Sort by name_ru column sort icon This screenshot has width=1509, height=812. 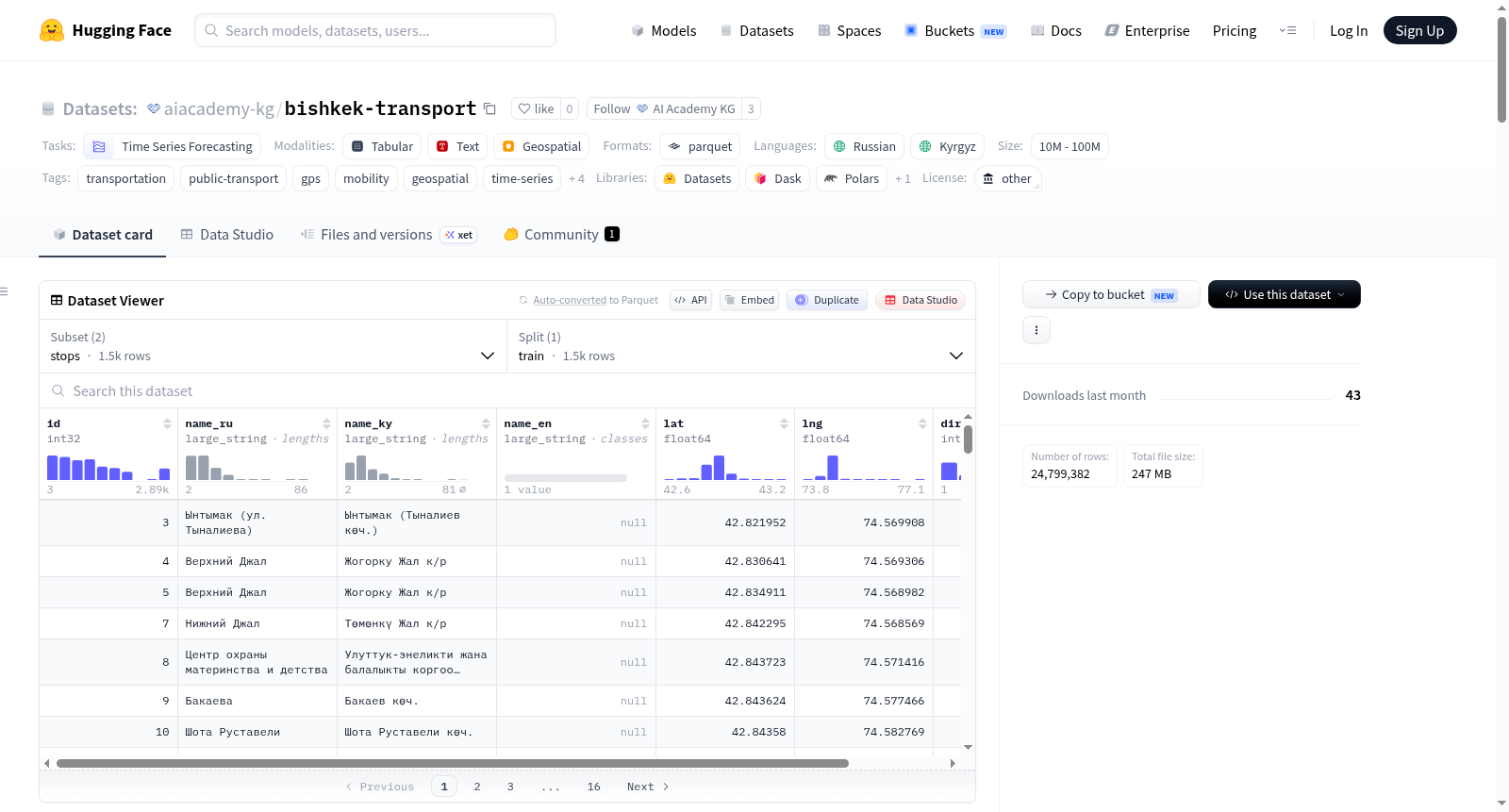pyautogui.click(x=326, y=423)
